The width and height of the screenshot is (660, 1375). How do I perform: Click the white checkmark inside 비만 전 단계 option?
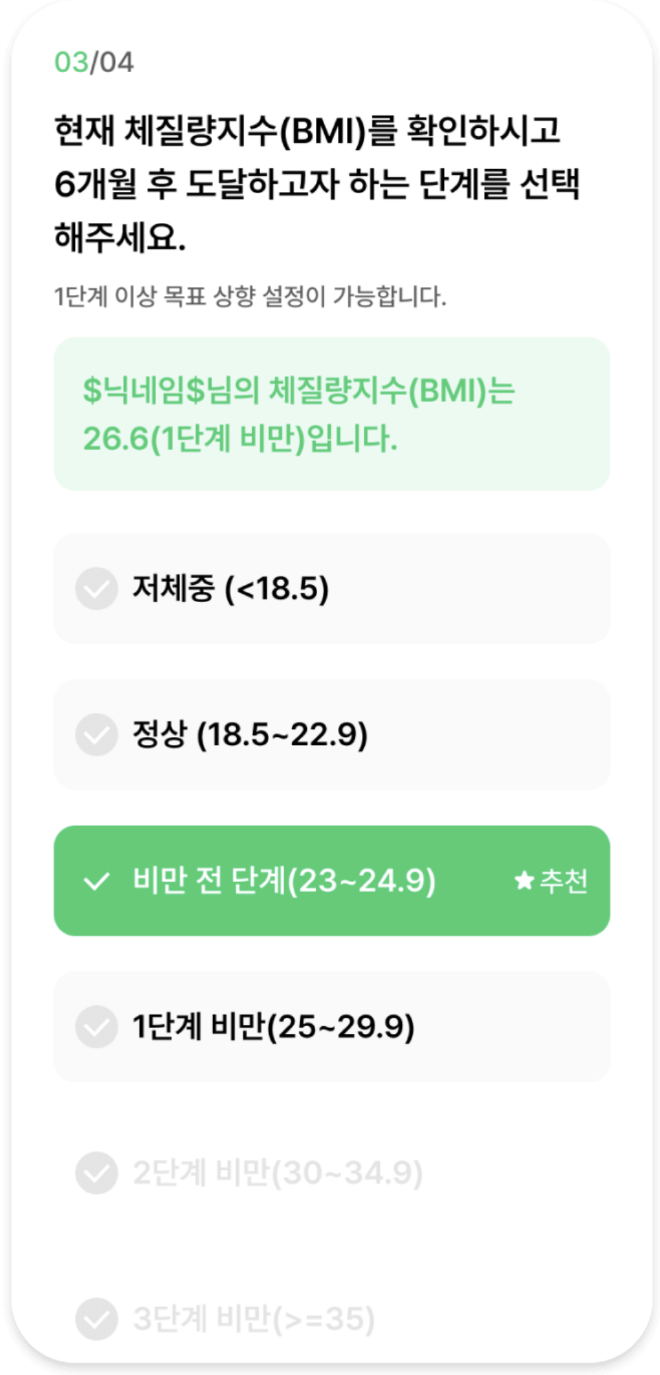95,881
